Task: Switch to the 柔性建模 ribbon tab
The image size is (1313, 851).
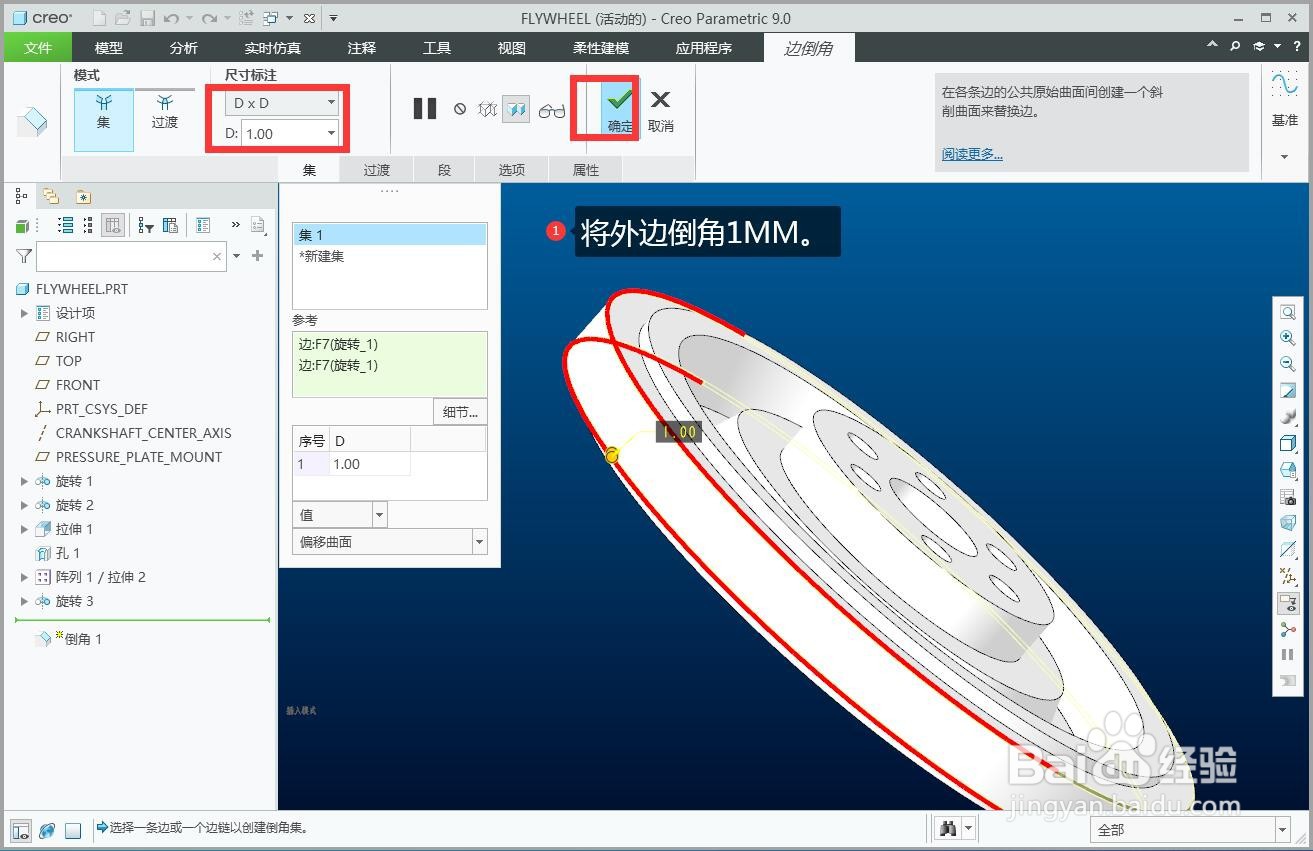Action: [x=601, y=47]
